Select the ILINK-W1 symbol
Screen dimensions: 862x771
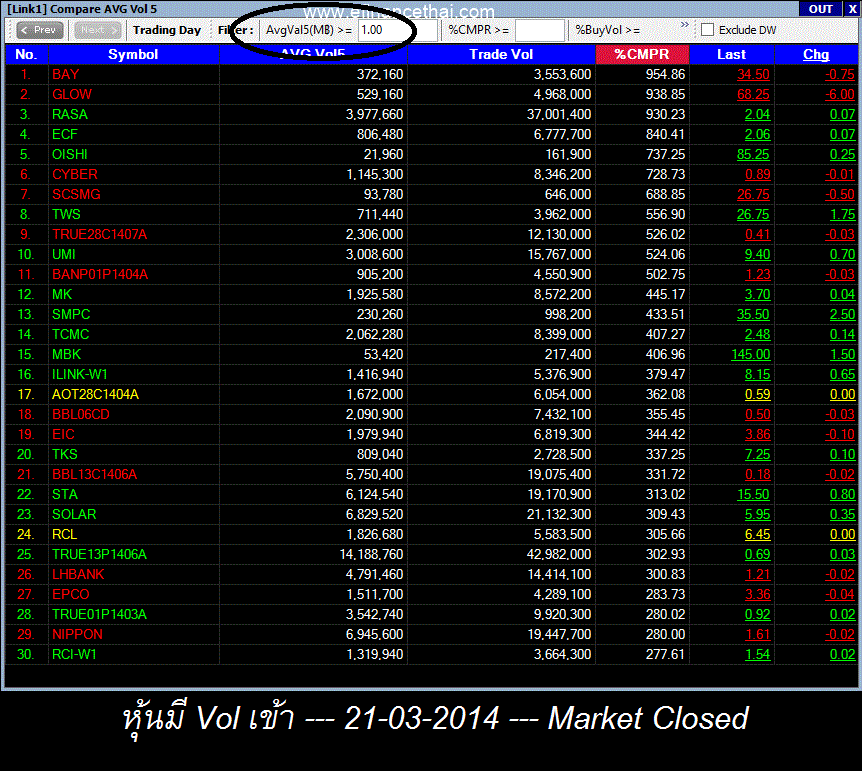point(80,374)
